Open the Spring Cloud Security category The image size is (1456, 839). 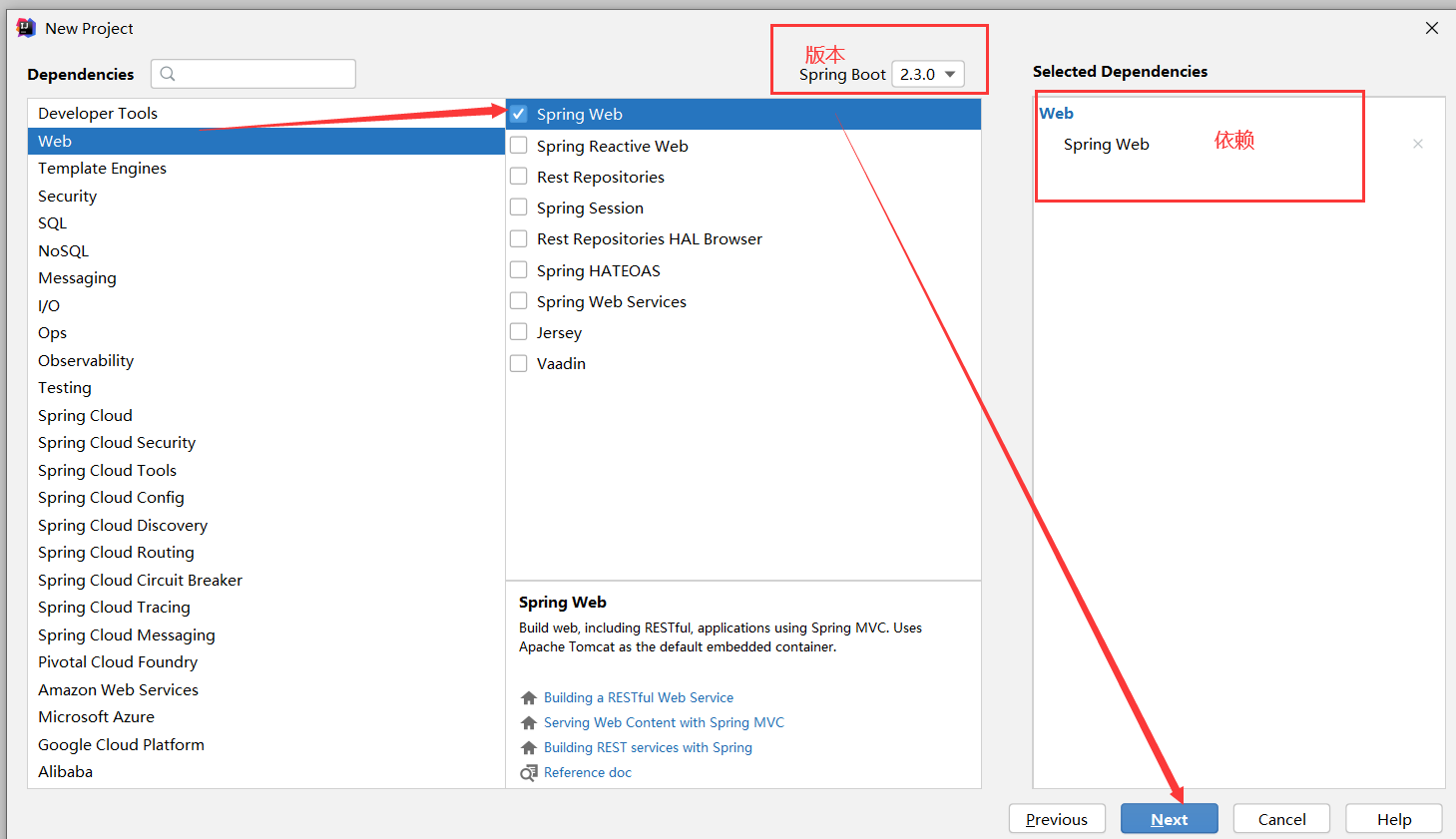266,443
